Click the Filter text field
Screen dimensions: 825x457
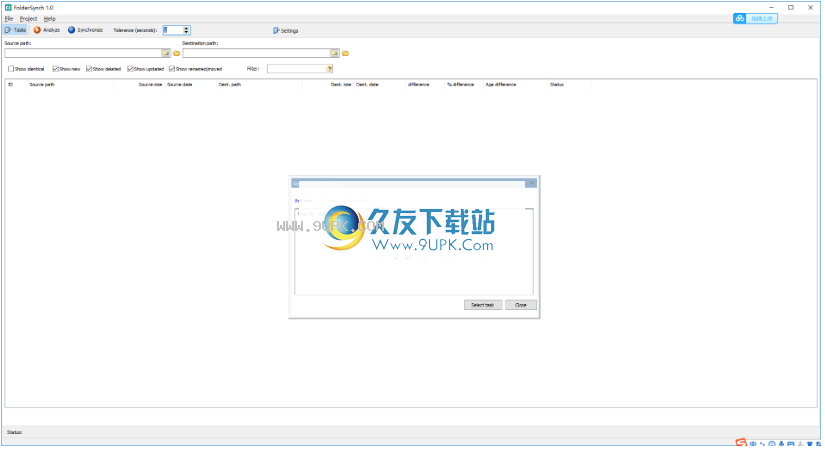(x=297, y=69)
